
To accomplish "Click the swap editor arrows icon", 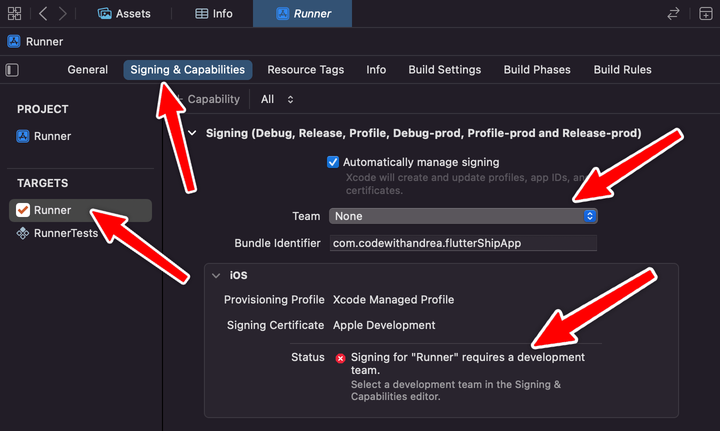I will tap(673, 14).
